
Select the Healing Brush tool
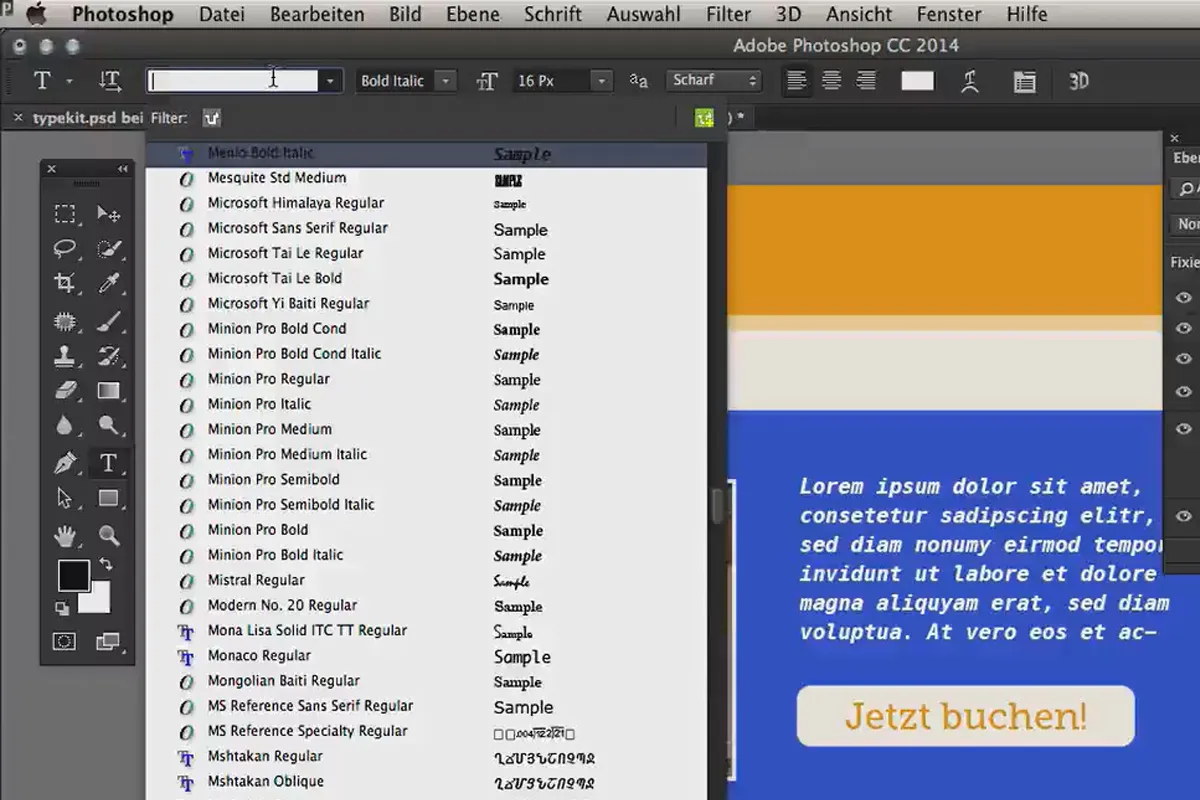click(x=65, y=322)
